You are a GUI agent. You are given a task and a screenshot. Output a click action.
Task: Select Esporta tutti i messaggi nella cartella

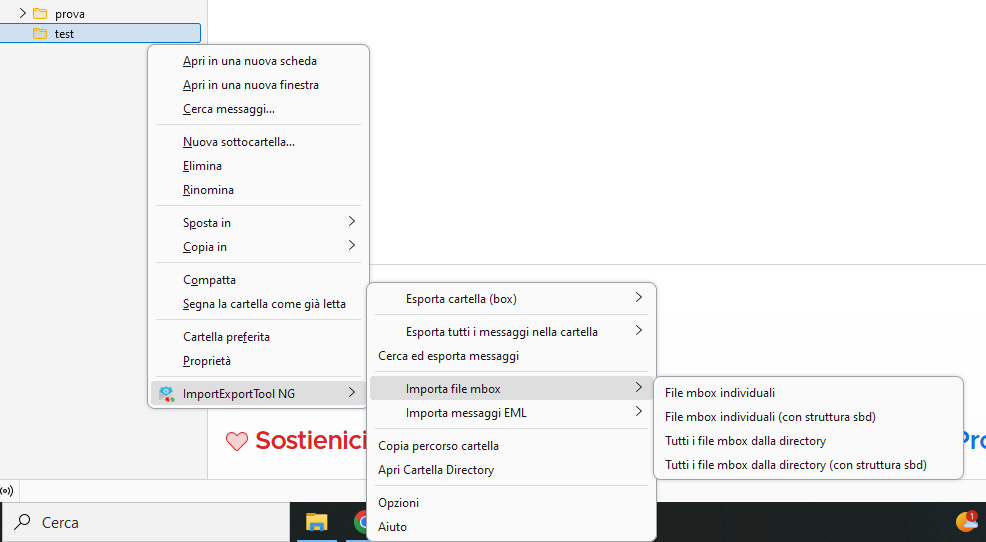[511, 332]
